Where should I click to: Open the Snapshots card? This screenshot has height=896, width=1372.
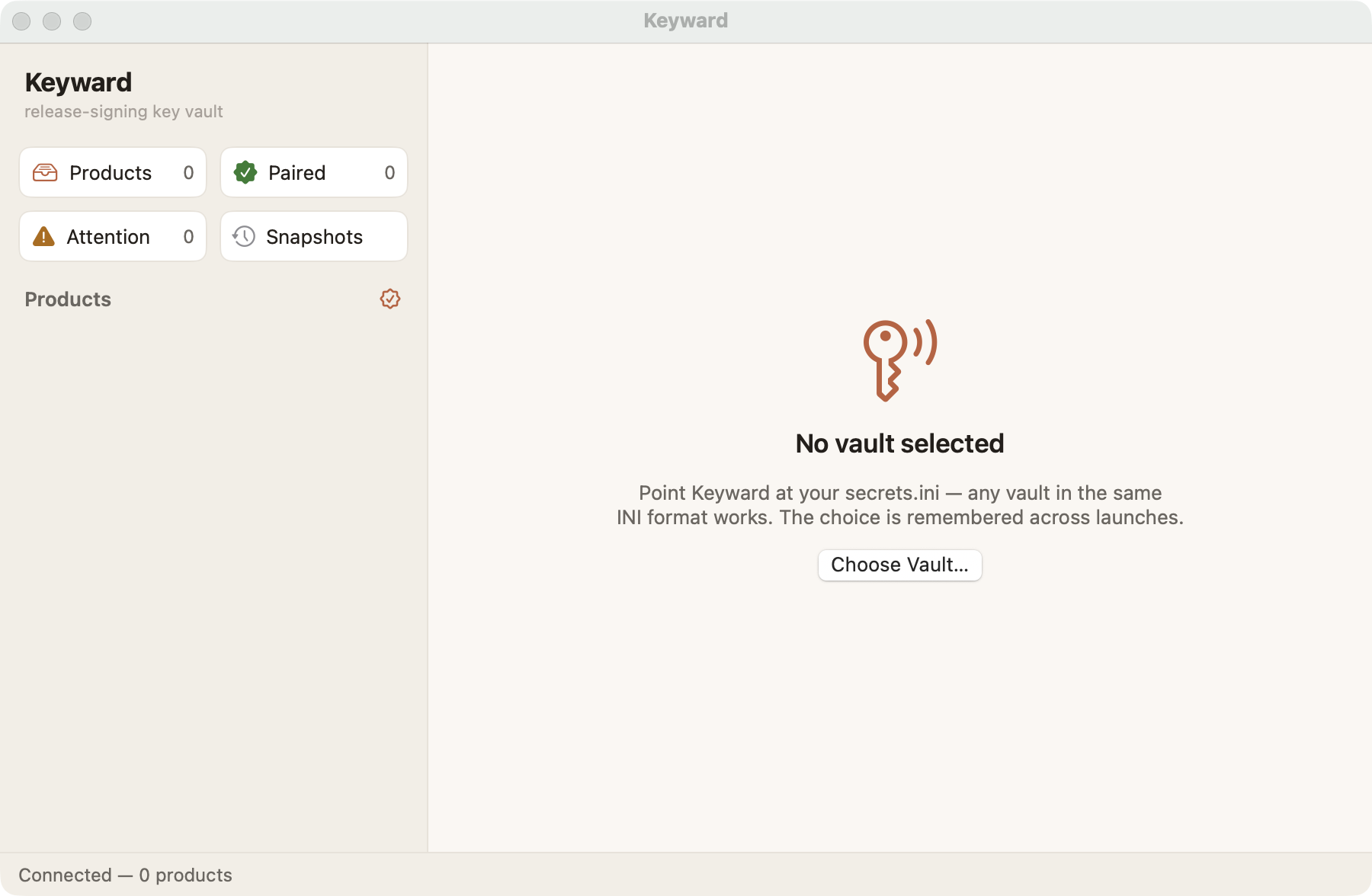tap(314, 236)
